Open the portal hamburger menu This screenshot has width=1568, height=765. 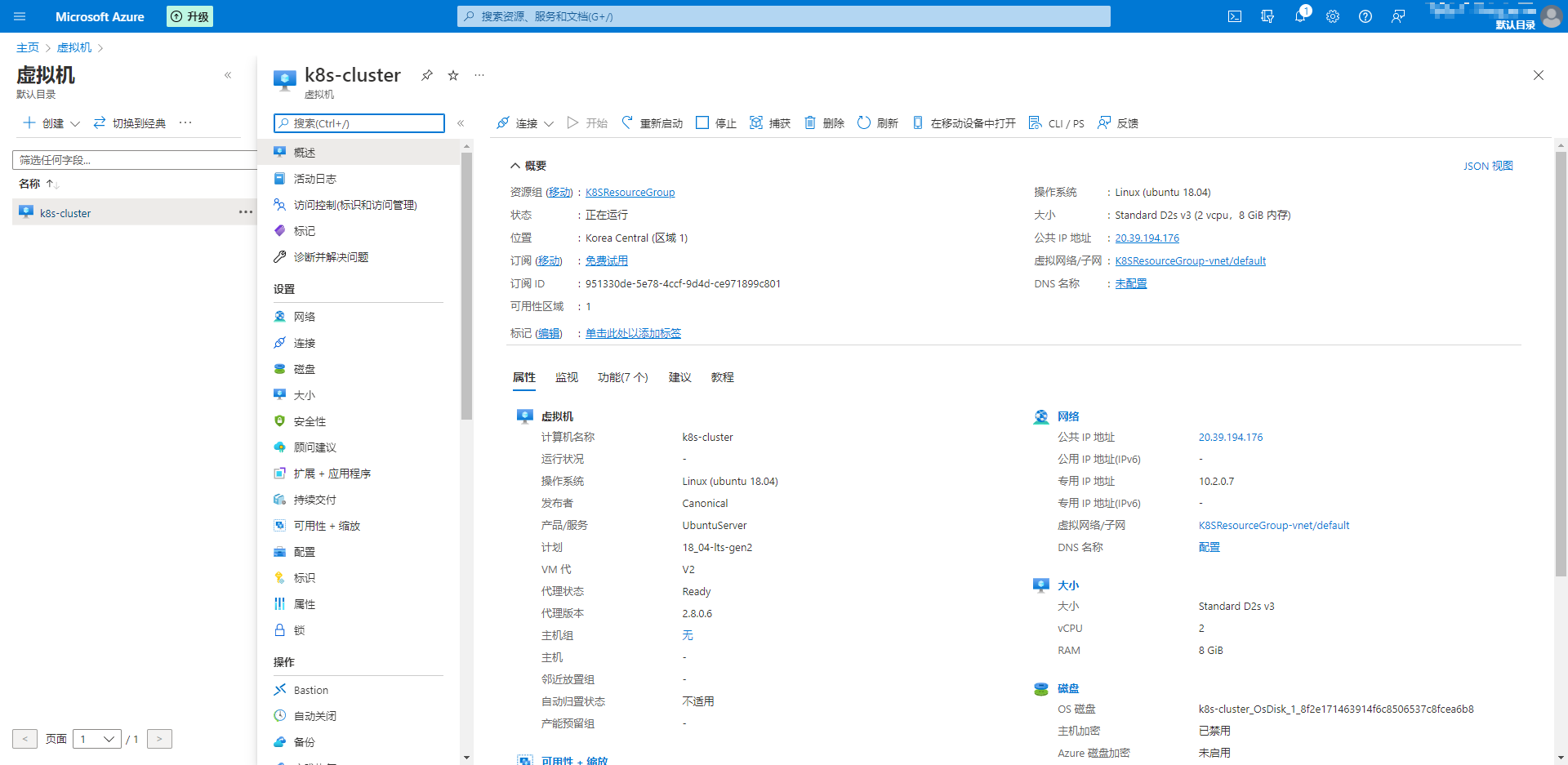[20, 16]
